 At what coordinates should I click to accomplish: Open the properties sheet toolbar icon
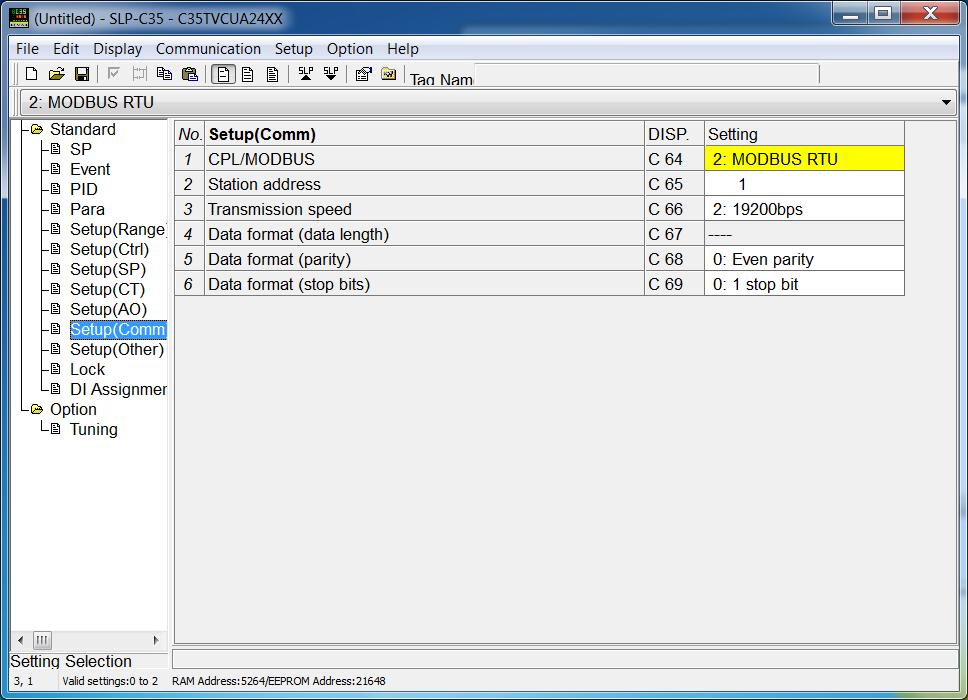pos(364,74)
